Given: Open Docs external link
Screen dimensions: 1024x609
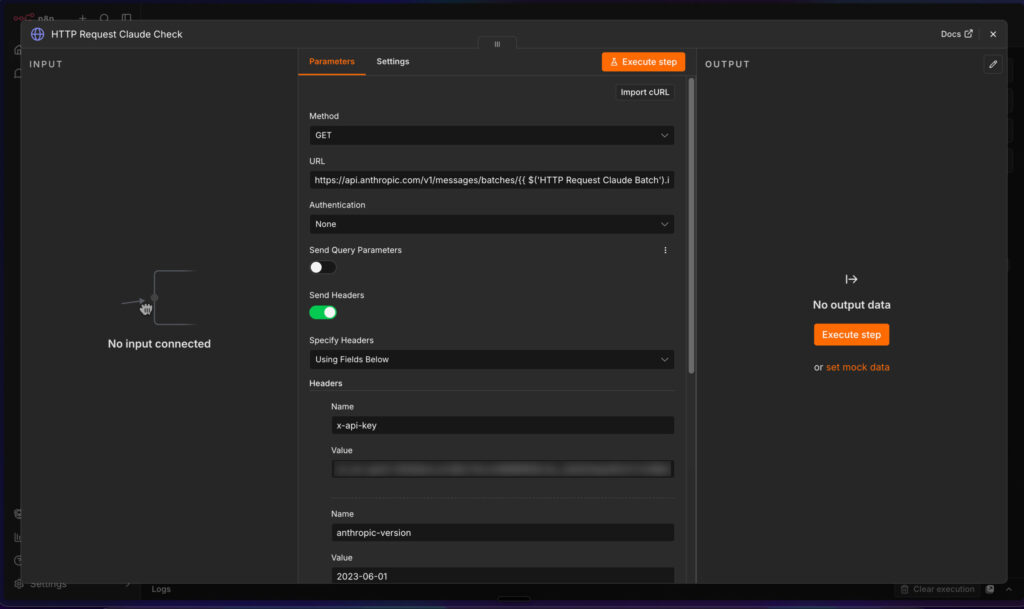Looking at the screenshot, I should click(x=956, y=34).
